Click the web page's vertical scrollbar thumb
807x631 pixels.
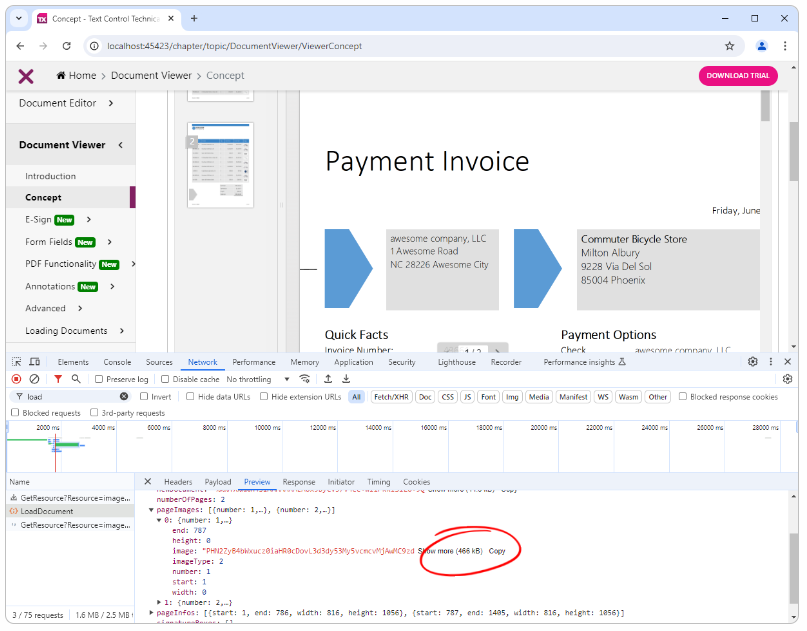(x=794, y=151)
